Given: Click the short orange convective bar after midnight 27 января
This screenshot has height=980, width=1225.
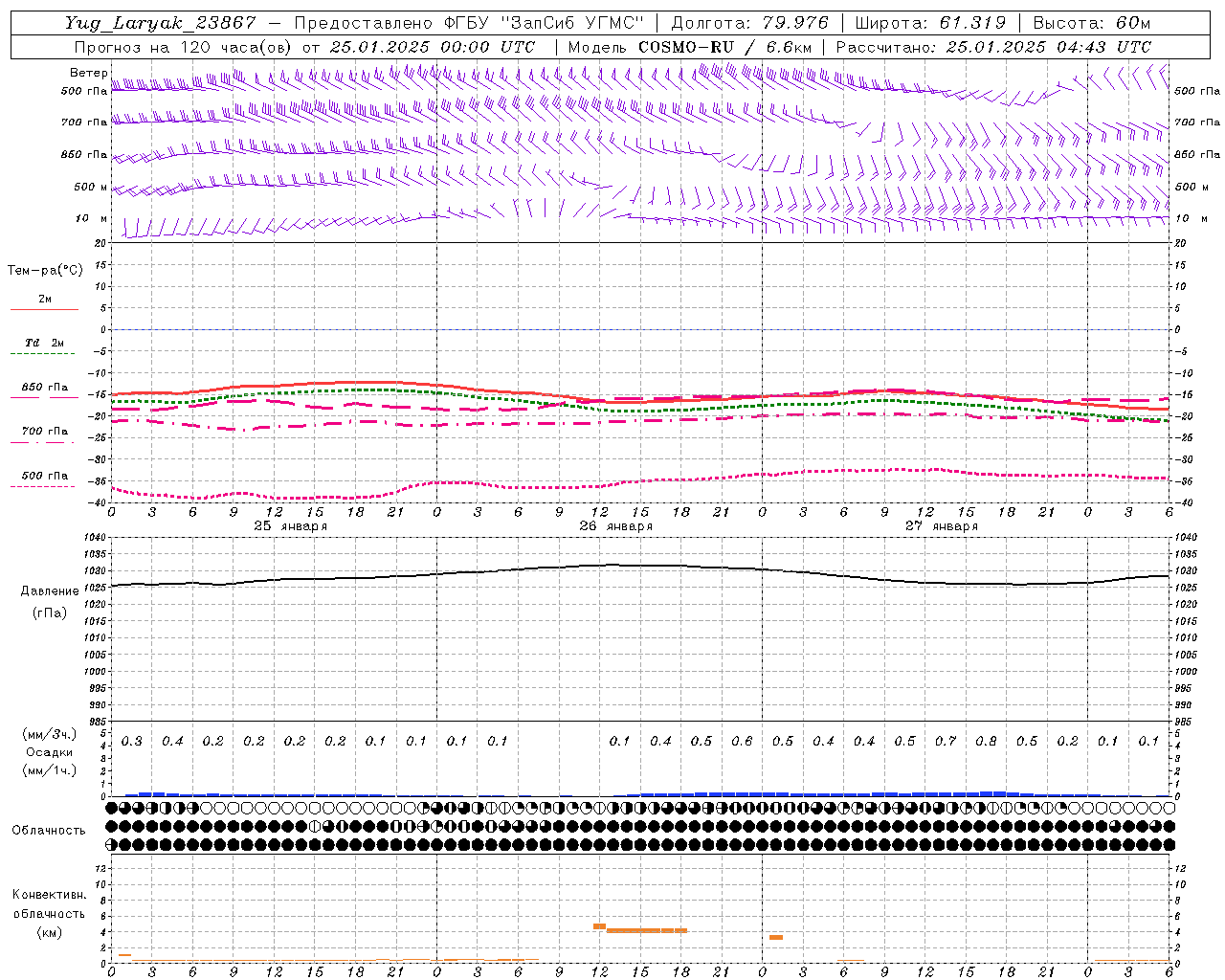Looking at the screenshot, I should 776,937.
